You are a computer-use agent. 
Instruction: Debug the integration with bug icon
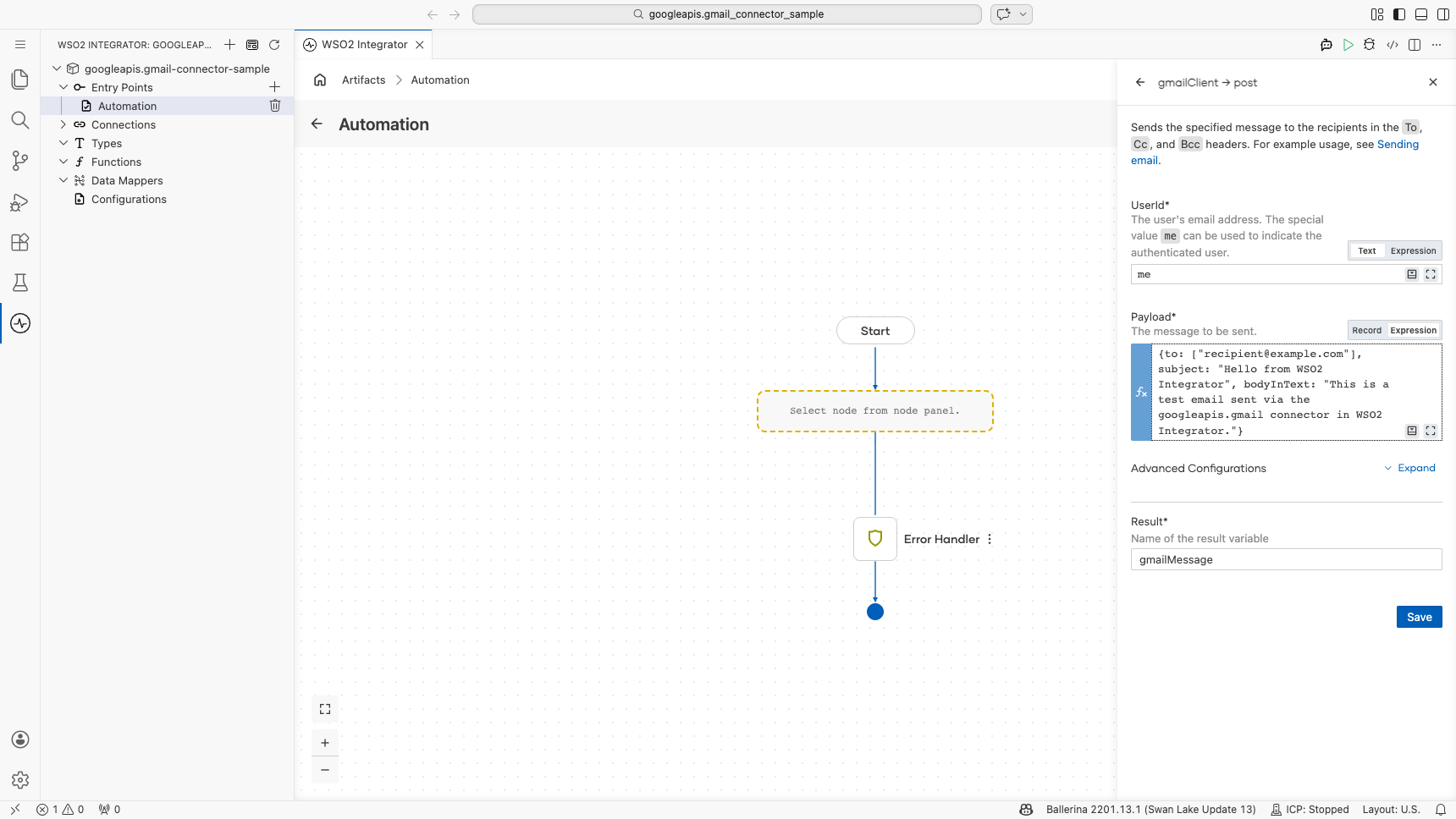1370,45
